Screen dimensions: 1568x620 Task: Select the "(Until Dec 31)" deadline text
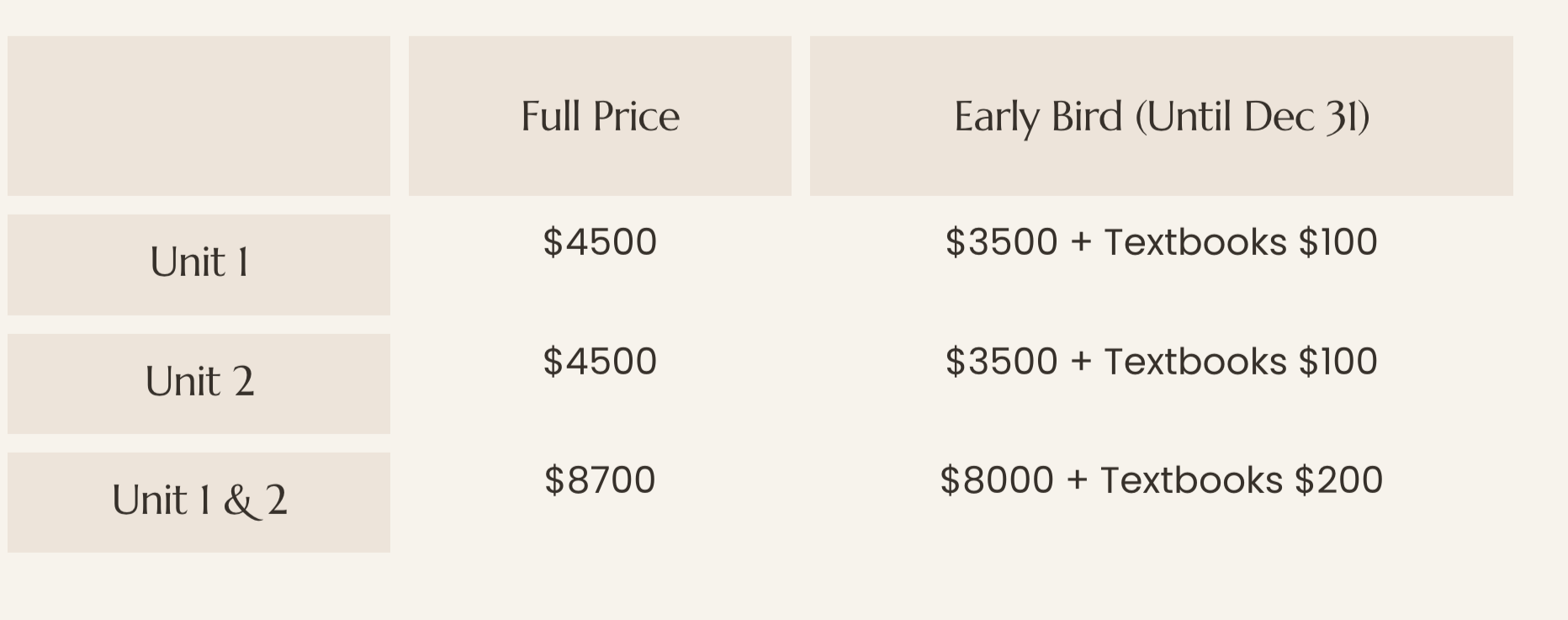(1253, 116)
